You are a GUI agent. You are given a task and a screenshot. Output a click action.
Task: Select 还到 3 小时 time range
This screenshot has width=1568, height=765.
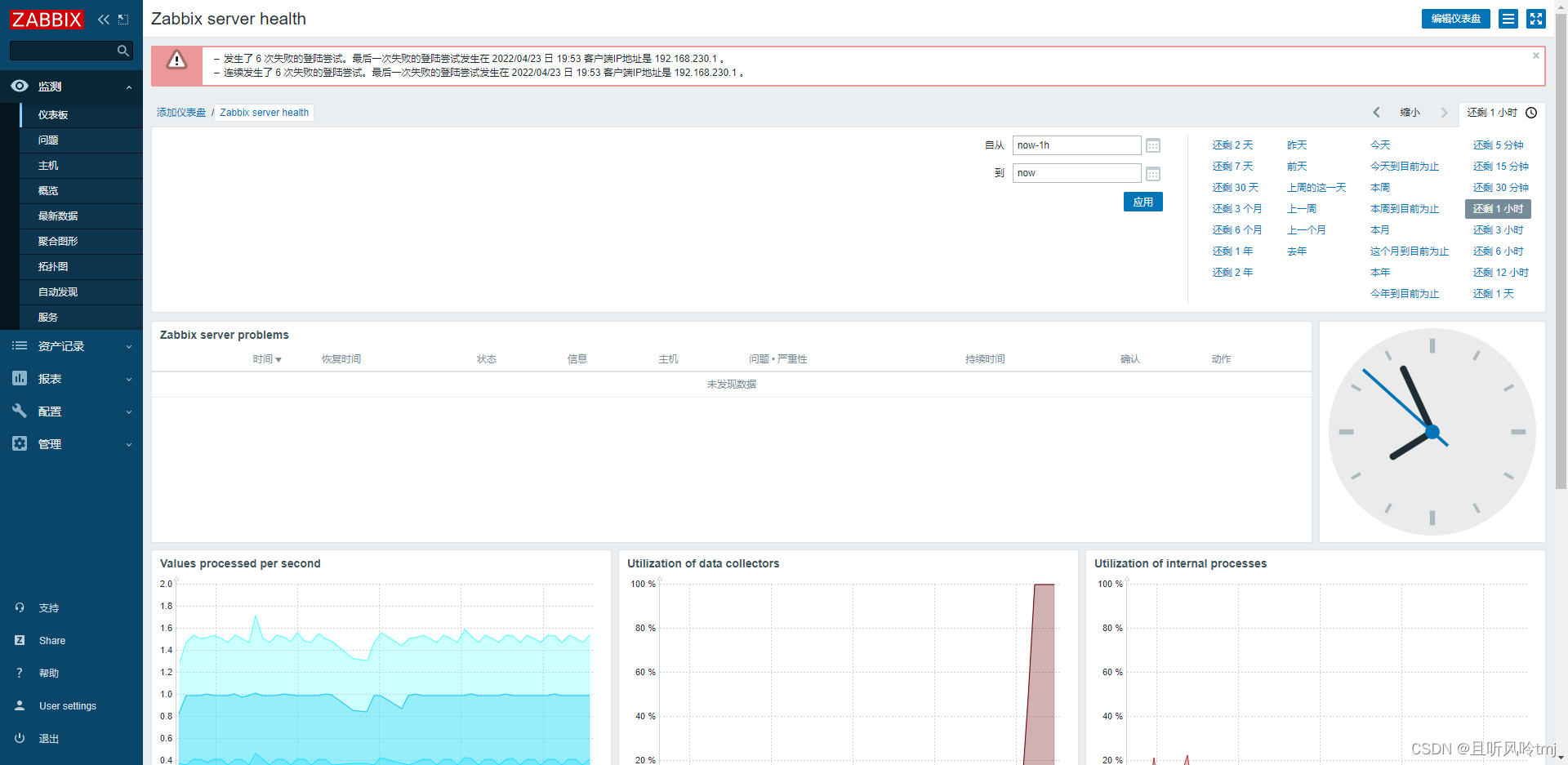[1498, 230]
